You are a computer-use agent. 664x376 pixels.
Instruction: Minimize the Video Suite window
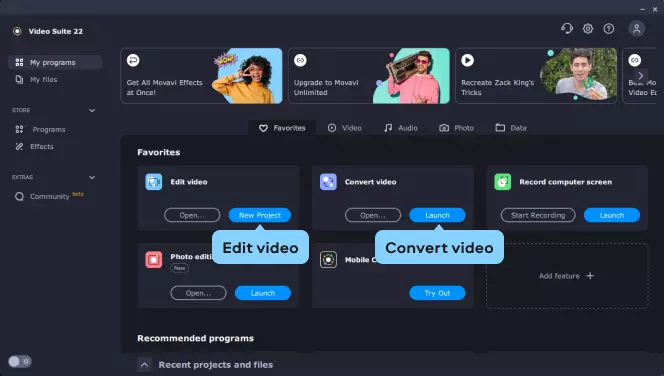pos(642,9)
